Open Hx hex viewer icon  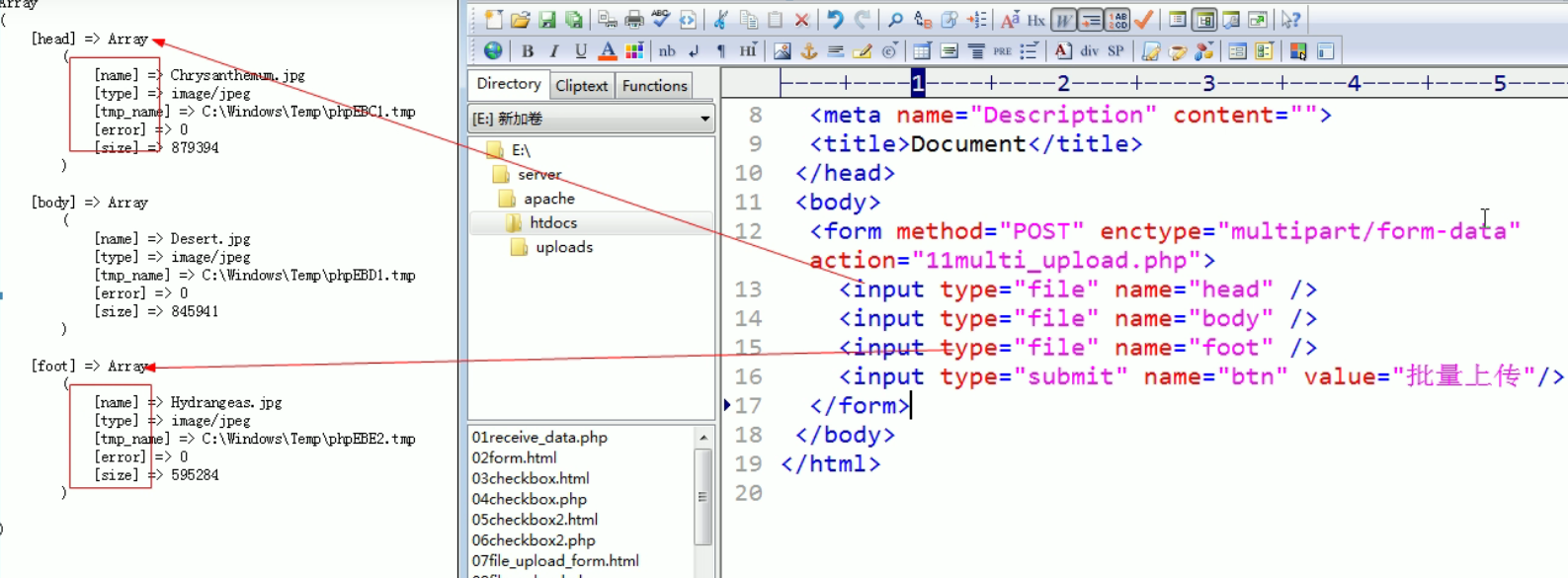pyautogui.click(x=1036, y=20)
